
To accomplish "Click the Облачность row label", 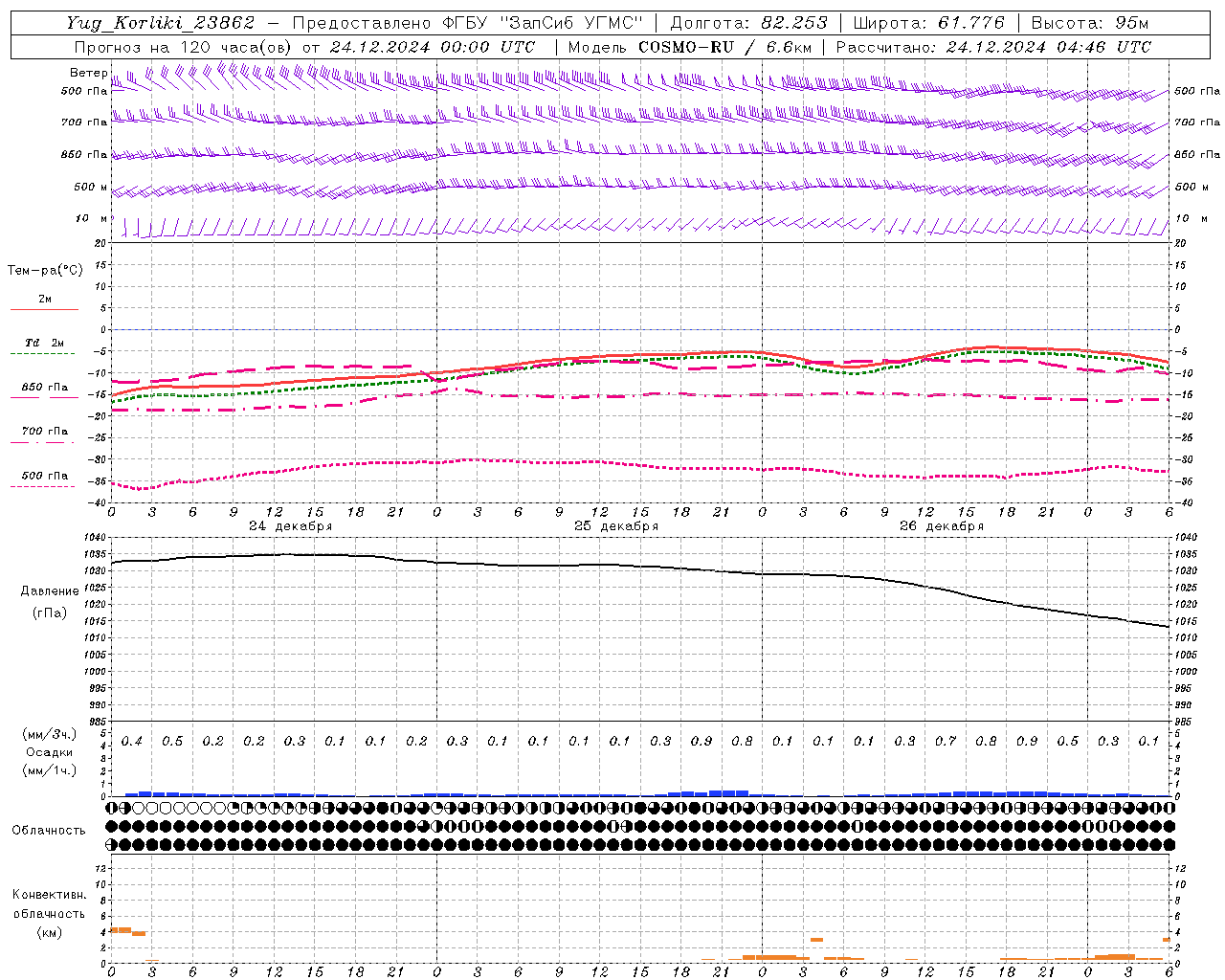I will click(x=49, y=831).
